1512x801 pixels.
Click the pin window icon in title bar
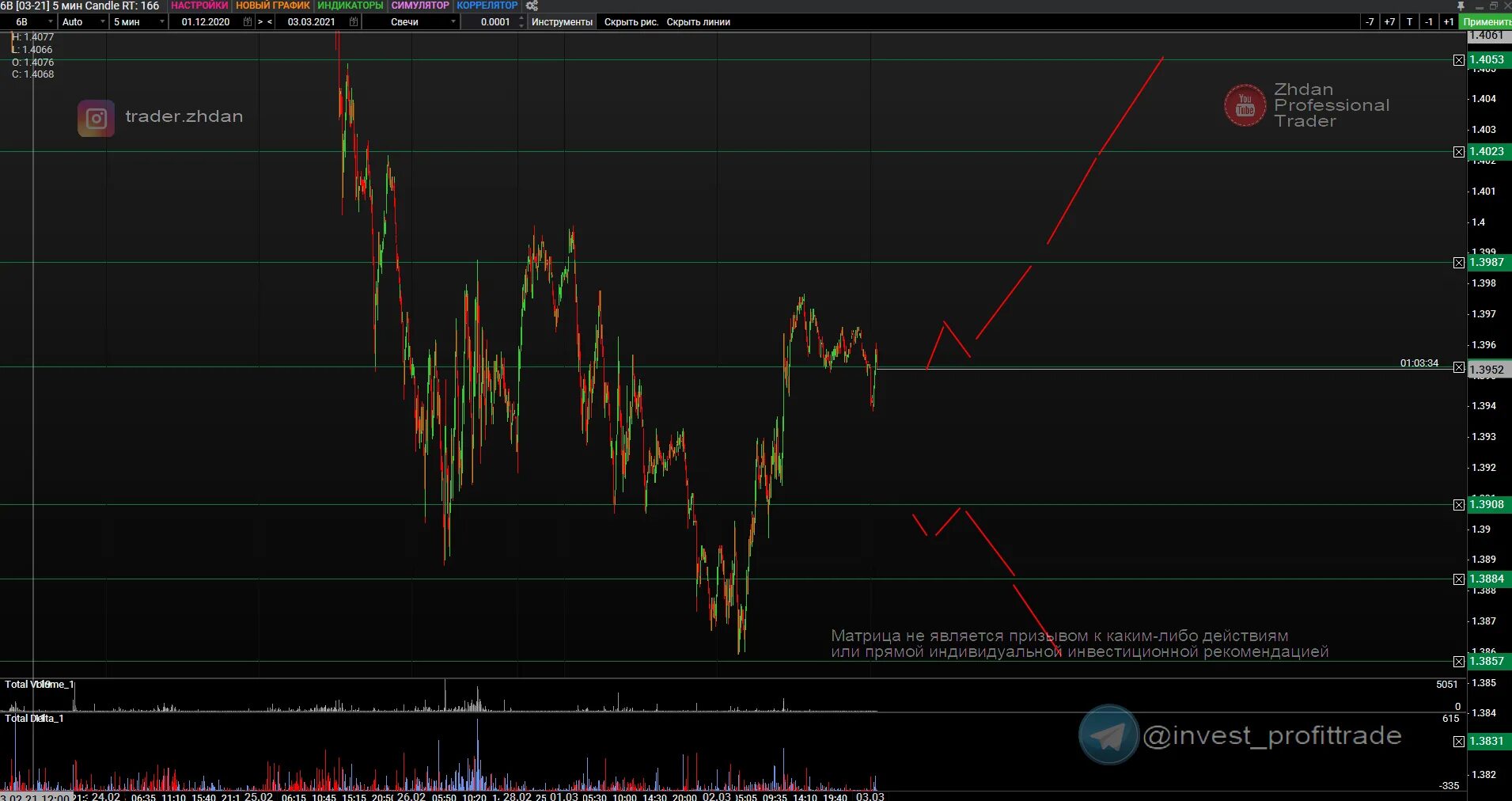(1461, 6)
